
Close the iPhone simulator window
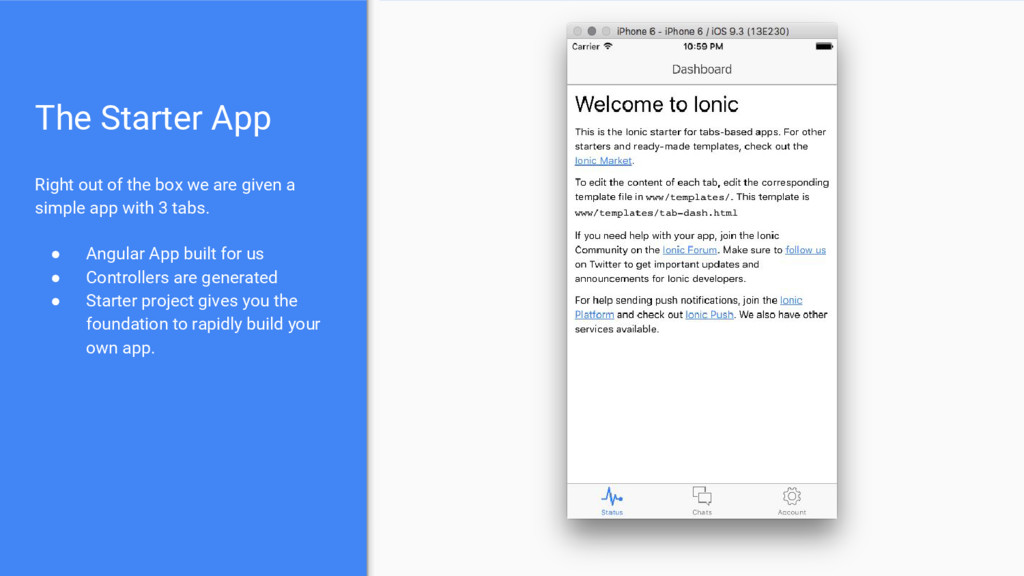[577, 31]
